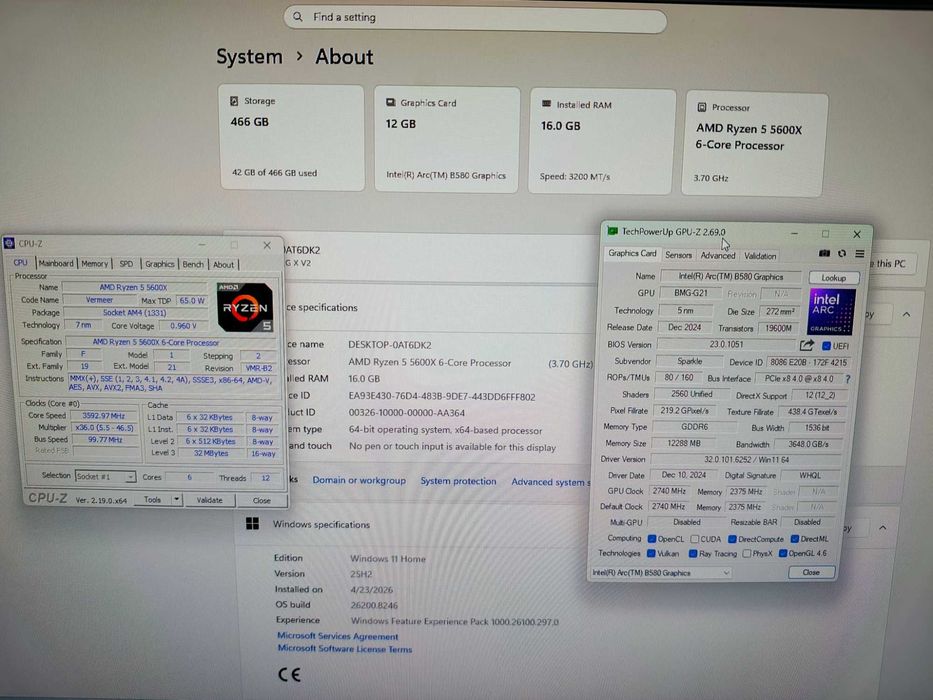Open the Bench tab in CPU-Z
The width and height of the screenshot is (933, 700).
[x=193, y=264]
